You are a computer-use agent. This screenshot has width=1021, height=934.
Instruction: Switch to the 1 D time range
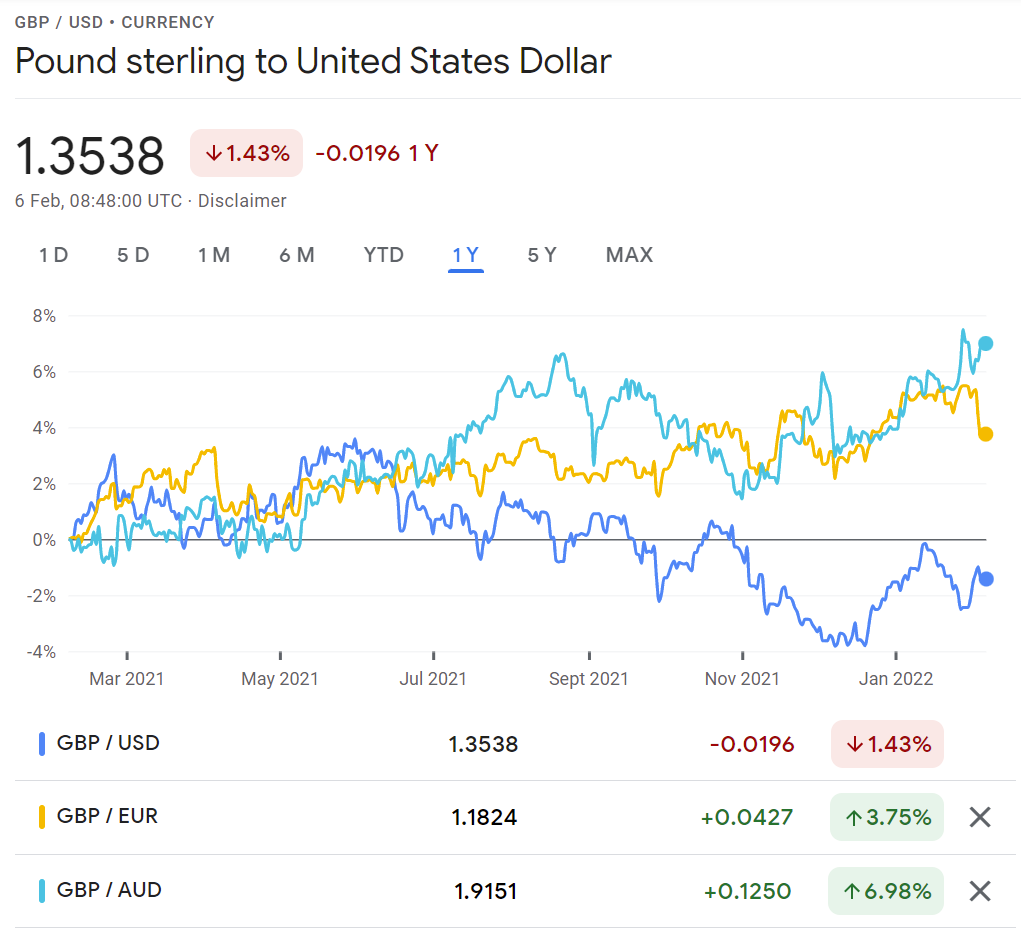tap(54, 255)
